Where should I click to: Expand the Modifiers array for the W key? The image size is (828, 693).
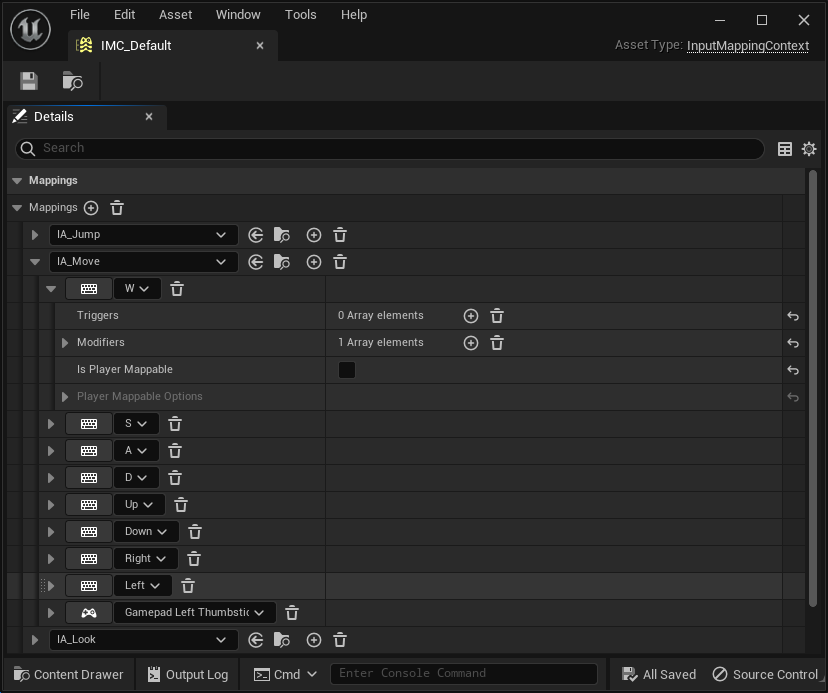click(65, 342)
